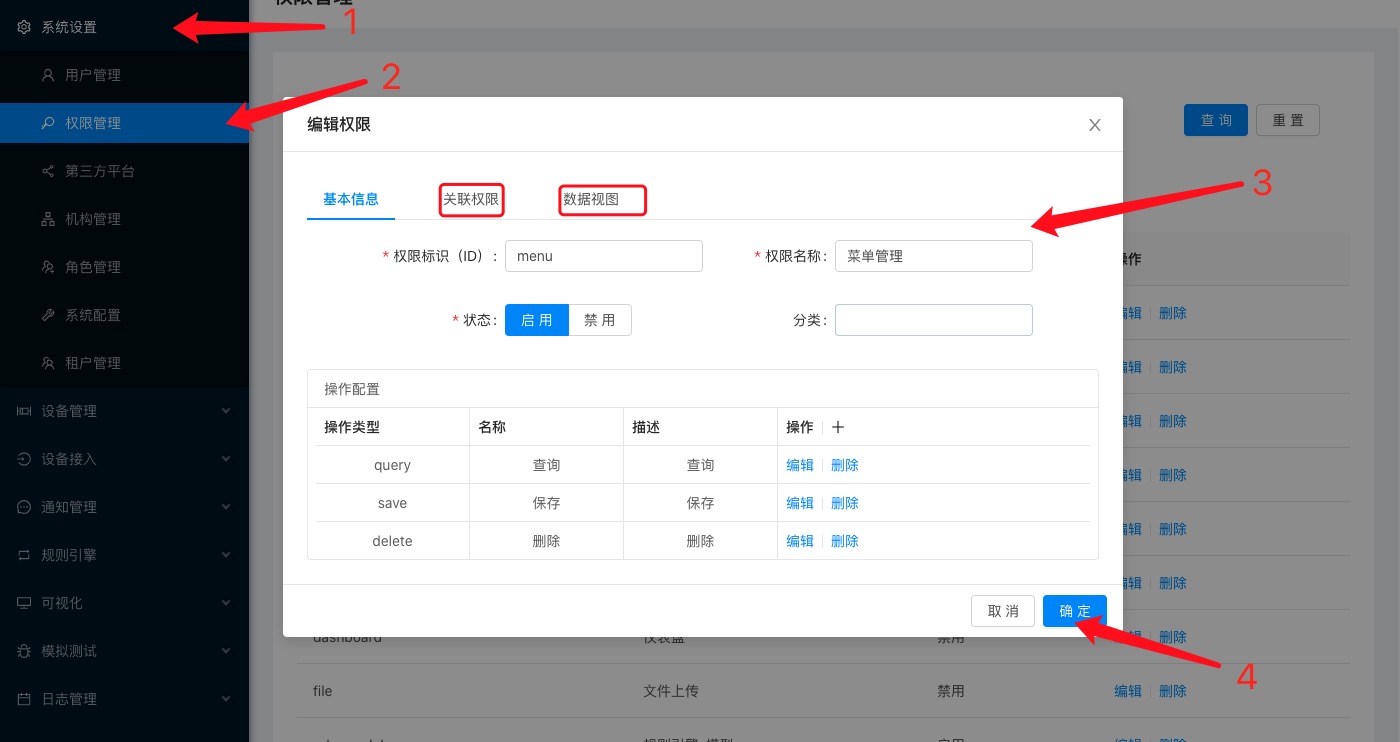
Task: Click 取消 to cancel editing
Action: coord(1002,611)
